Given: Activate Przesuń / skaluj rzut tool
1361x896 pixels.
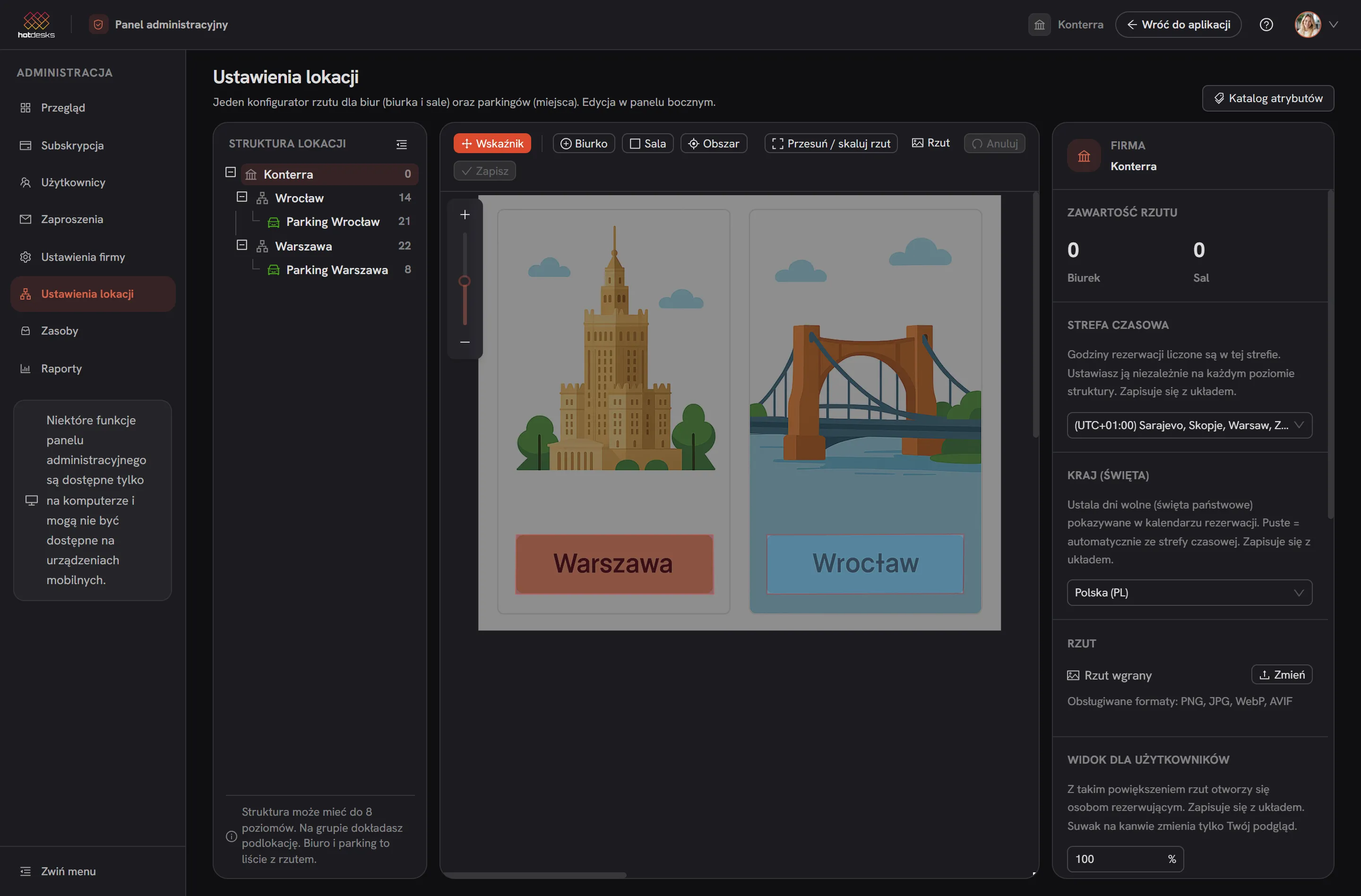Looking at the screenshot, I should click(830, 144).
